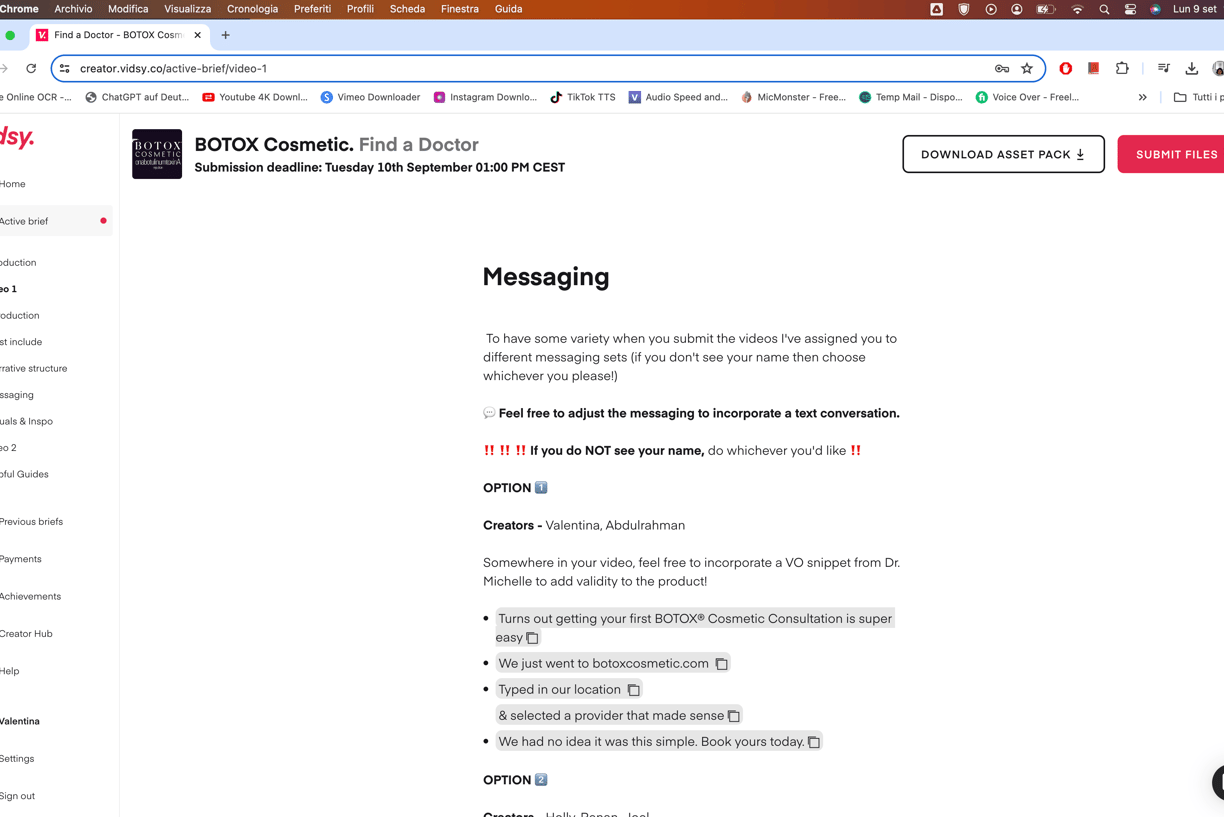Jump to 'rrative structure' section link

coord(34,368)
